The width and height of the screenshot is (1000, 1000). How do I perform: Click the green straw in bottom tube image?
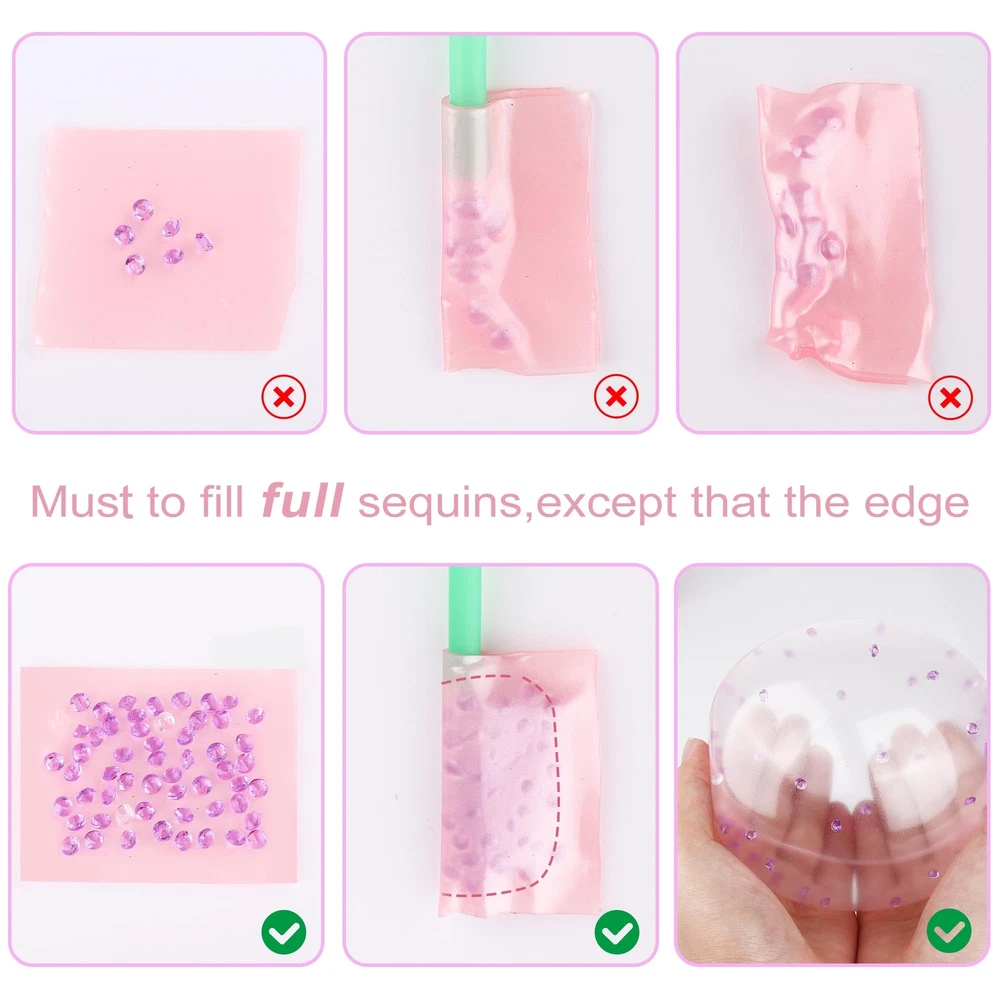(x=468, y=610)
